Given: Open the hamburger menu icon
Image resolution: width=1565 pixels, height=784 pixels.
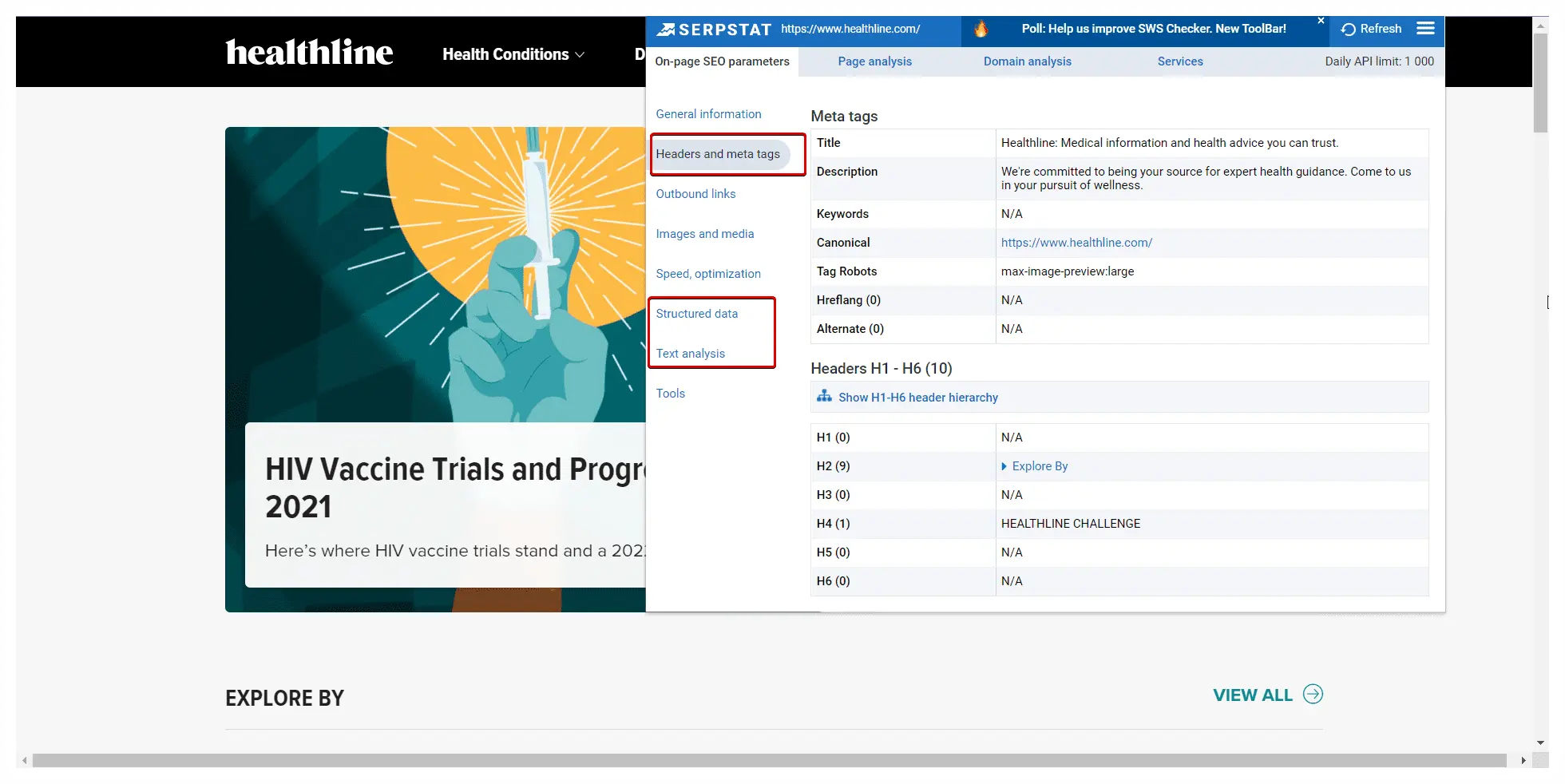Looking at the screenshot, I should tap(1425, 28).
